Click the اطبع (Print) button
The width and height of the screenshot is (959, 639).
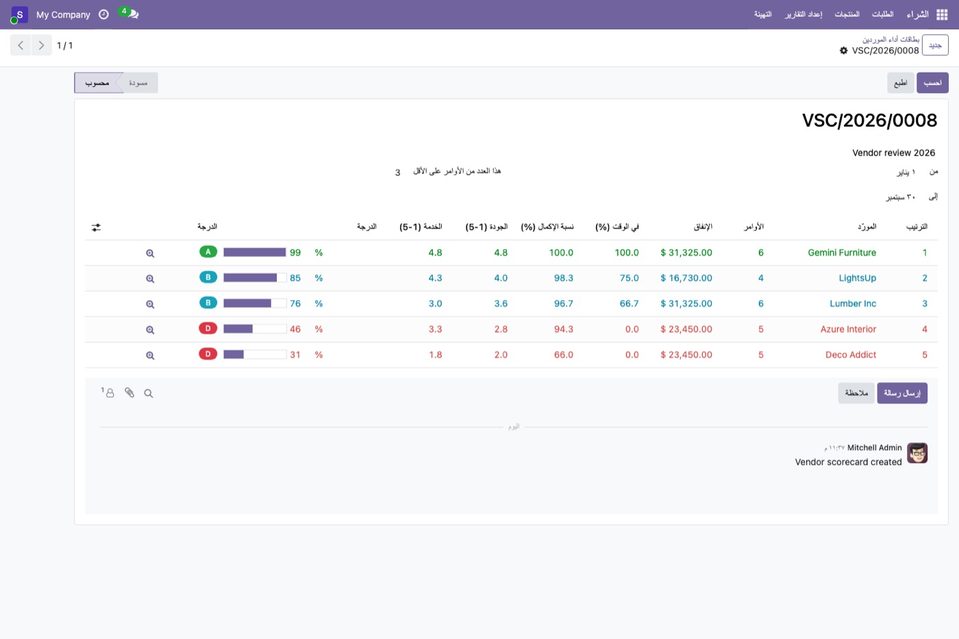coord(901,83)
